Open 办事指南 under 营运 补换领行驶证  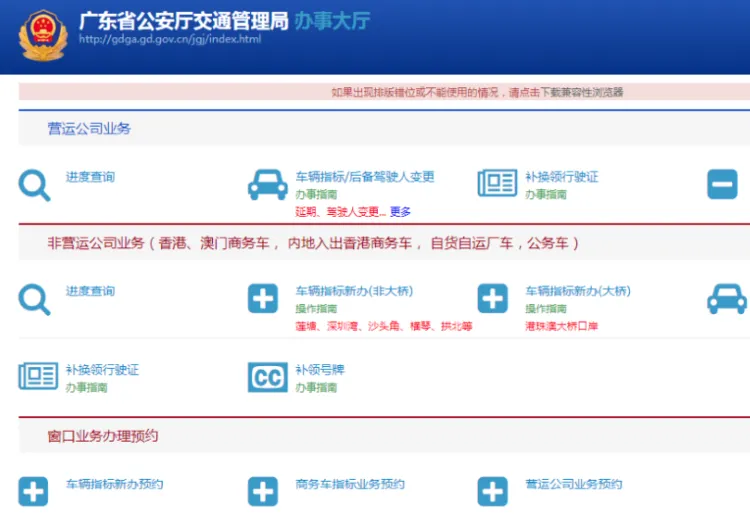(x=546, y=194)
